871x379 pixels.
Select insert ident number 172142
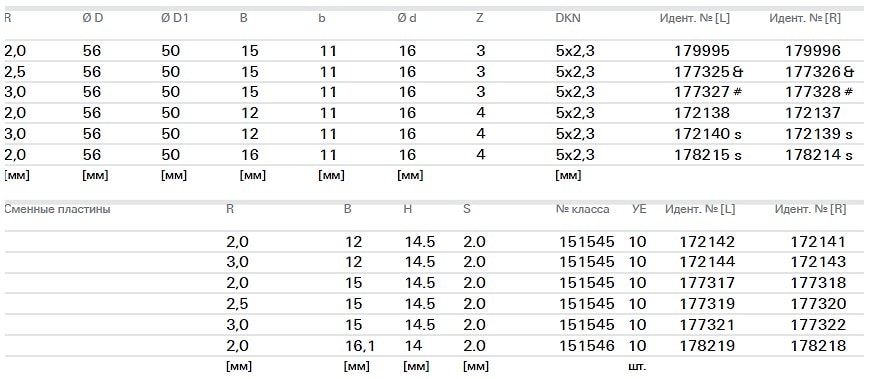click(707, 242)
